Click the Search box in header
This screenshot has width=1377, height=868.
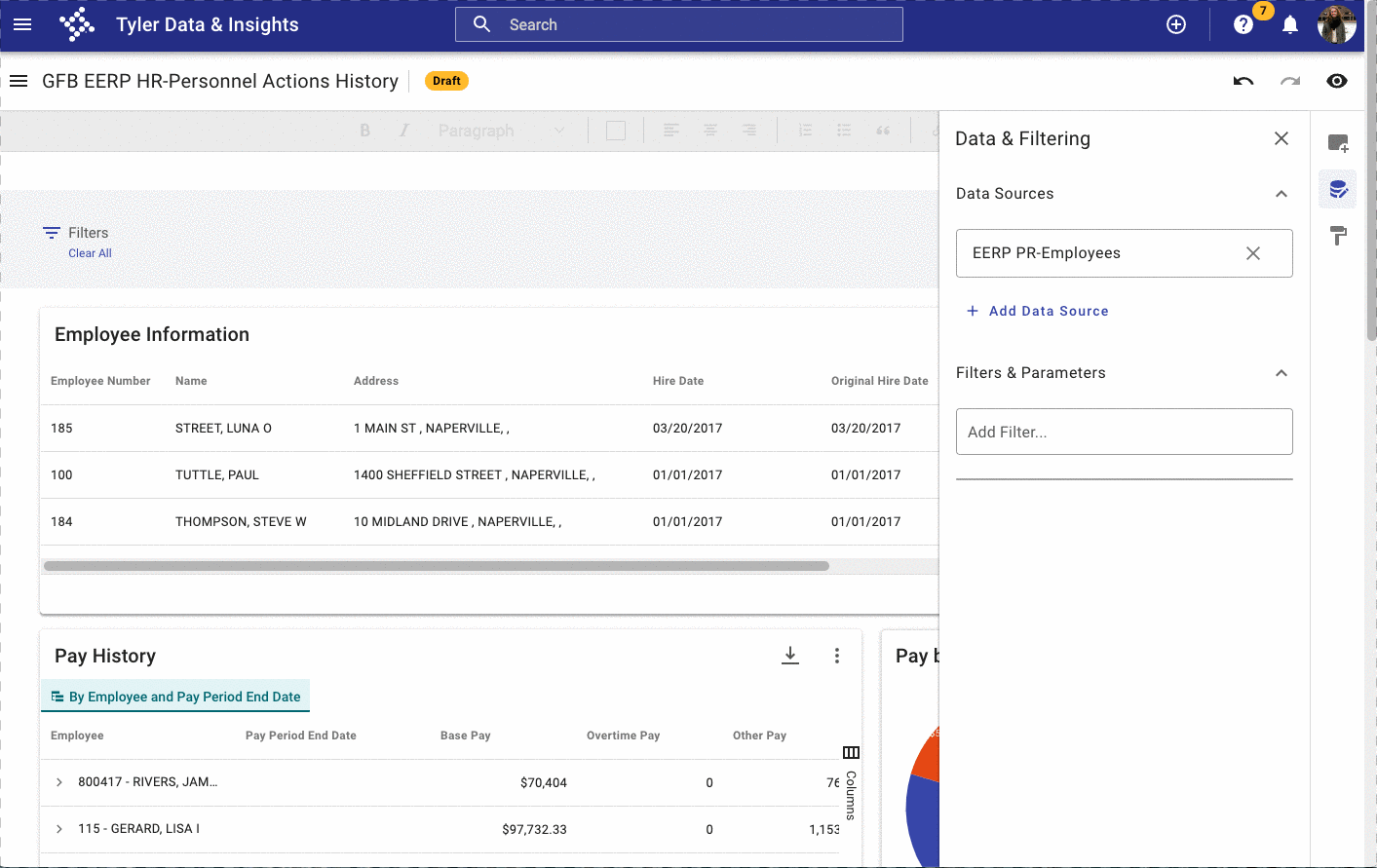(x=679, y=24)
